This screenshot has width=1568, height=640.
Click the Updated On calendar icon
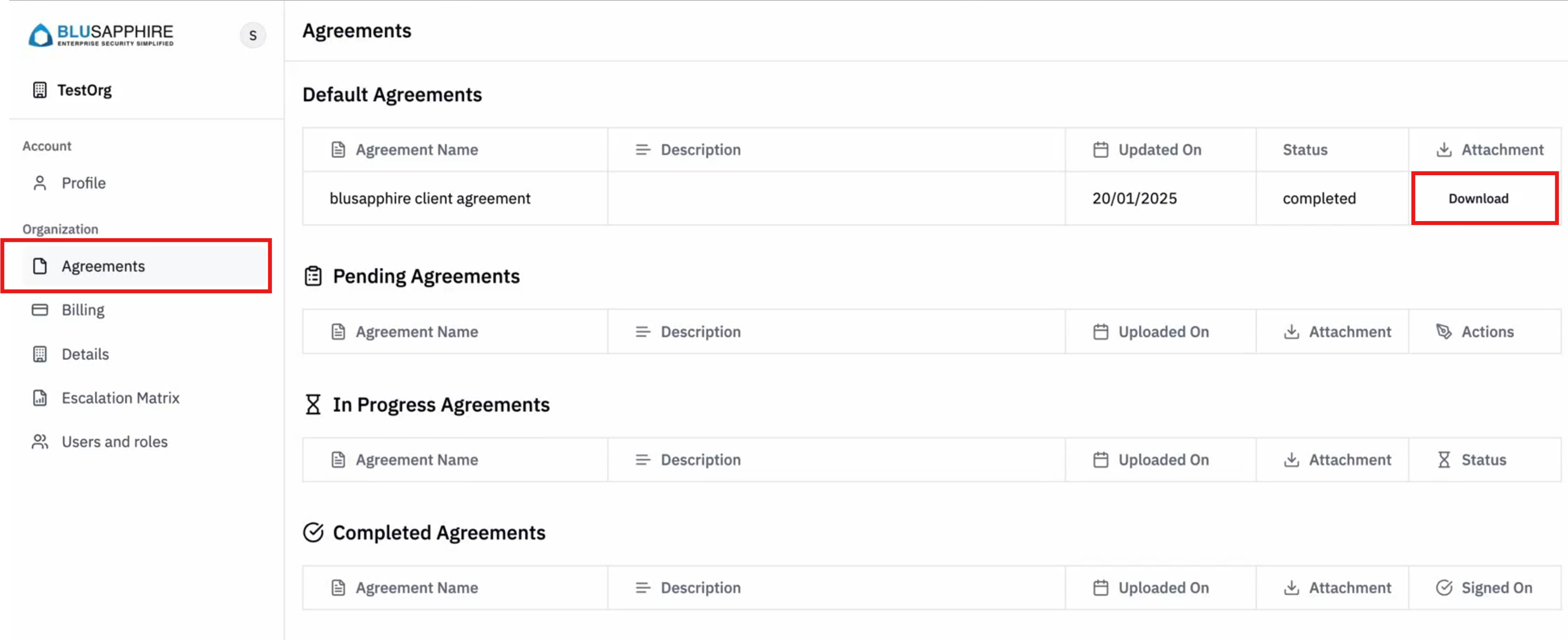tap(1101, 150)
